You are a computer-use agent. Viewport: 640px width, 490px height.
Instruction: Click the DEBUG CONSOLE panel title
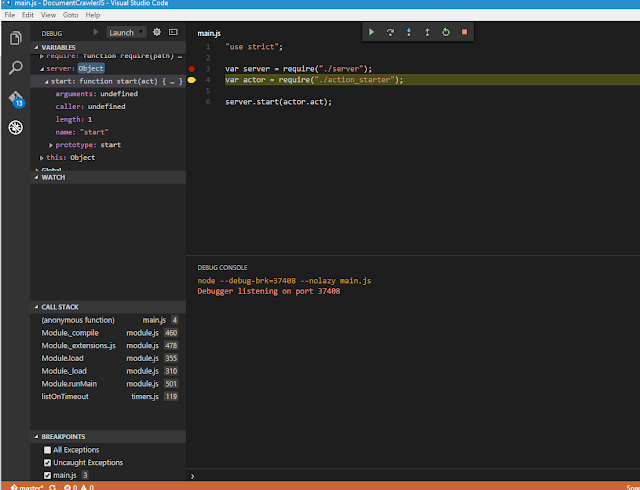tap(222, 267)
